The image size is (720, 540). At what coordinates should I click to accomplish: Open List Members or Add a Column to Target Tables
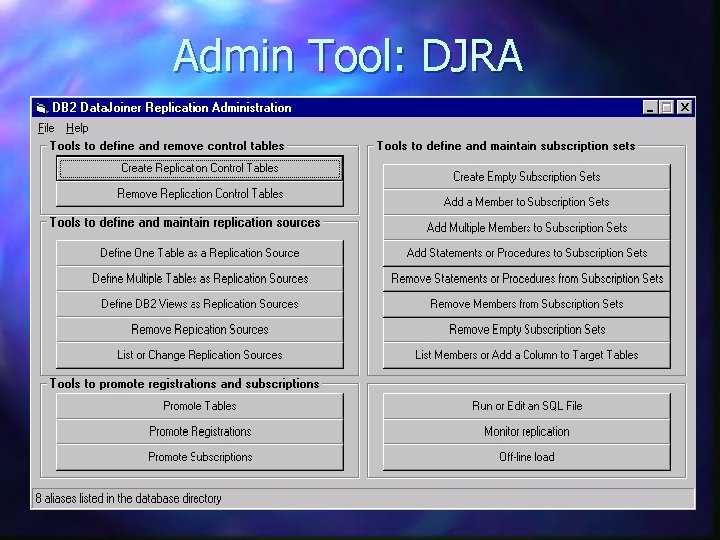pyautogui.click(x=527, y=355)
